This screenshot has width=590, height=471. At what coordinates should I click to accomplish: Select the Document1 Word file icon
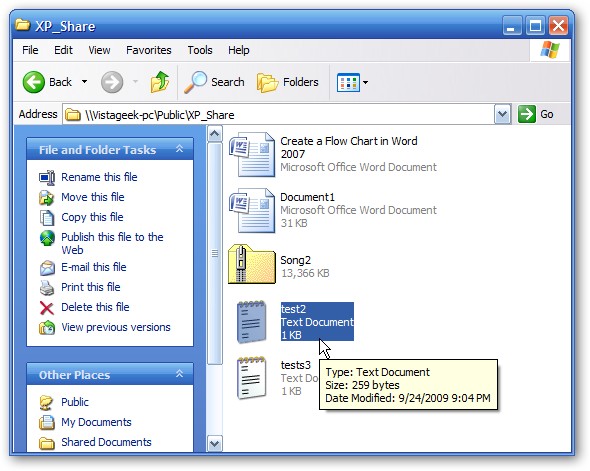[252, 210]
